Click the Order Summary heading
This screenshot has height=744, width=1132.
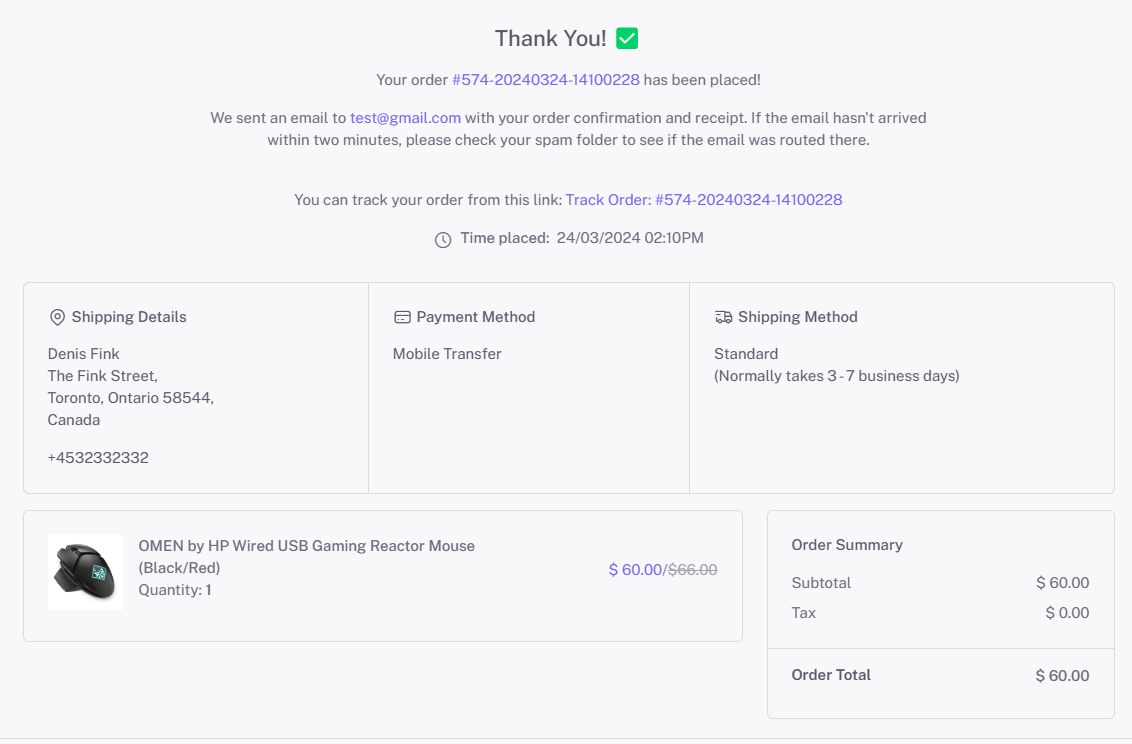tap(847, 545)
